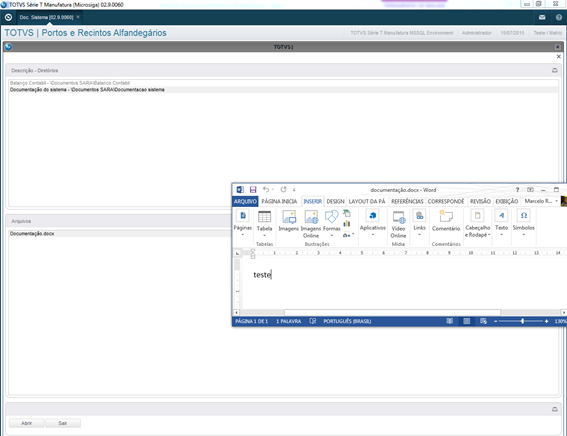567x436 pixels.
Task: Open the ARQUIVO tab in Word
Action: 245,201
